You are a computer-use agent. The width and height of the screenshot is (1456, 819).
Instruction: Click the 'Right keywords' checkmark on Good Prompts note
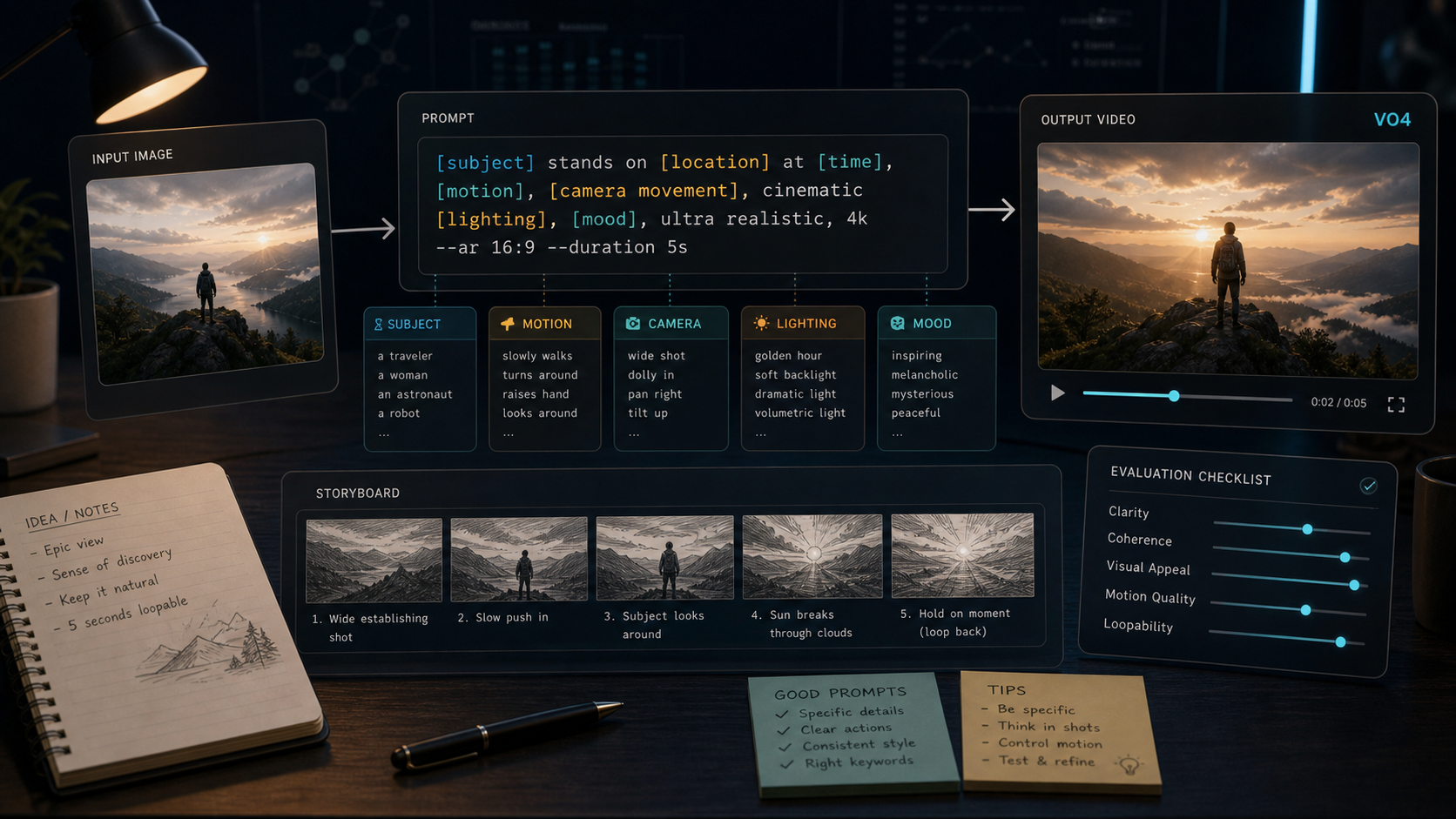pyautogui.click(x=787, y=764)
